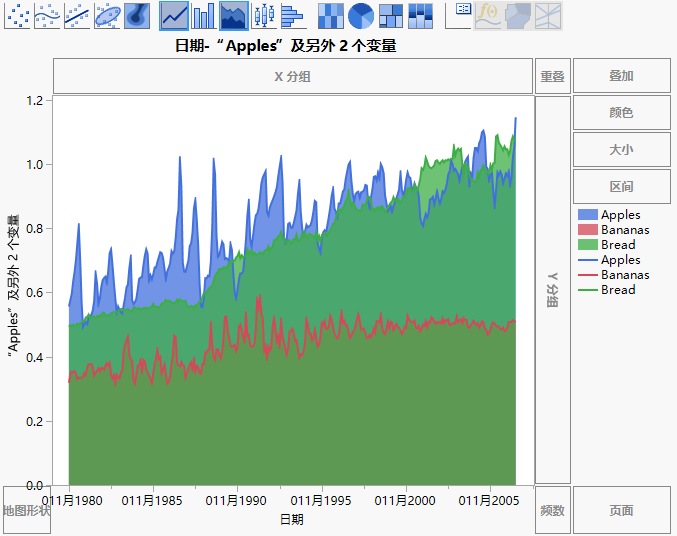
Task: Select the Treemap element icon
Action: tap(391, 15)
